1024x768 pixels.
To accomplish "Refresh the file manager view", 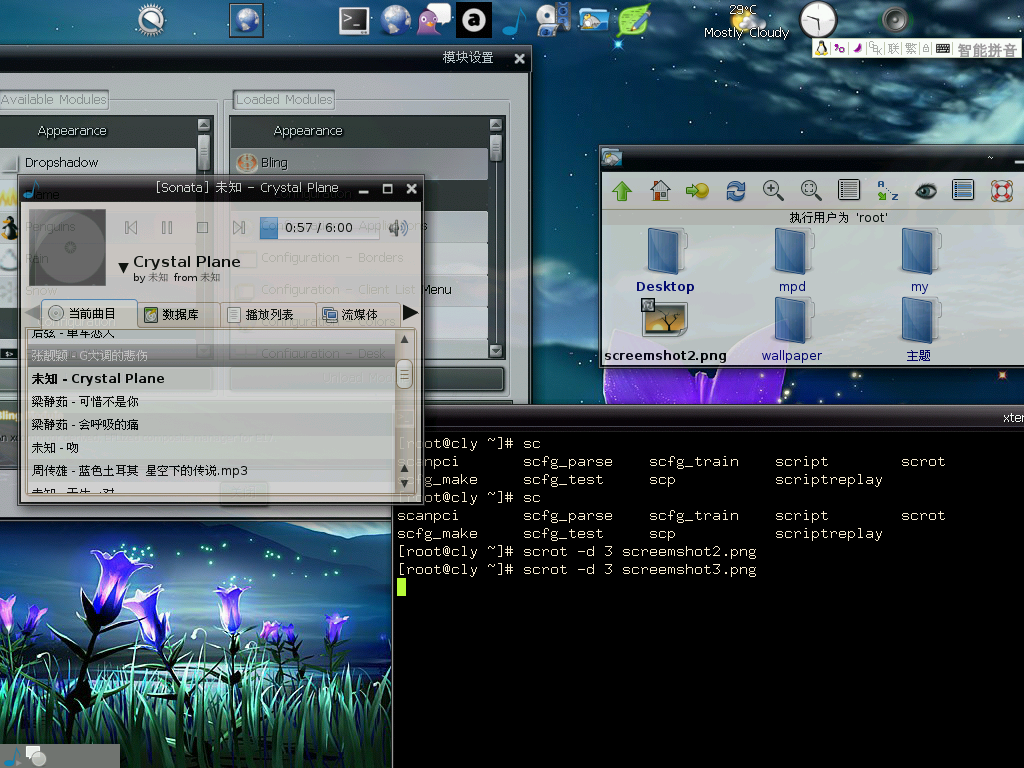I will tap(735, 191).
